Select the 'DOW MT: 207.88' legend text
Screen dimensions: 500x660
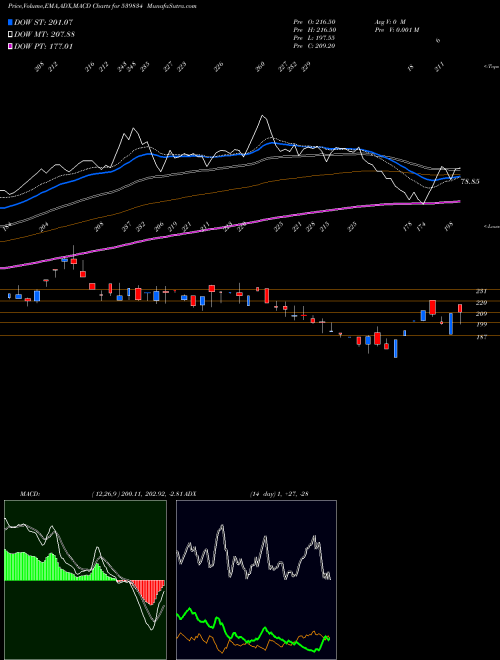tap(45, 34)
